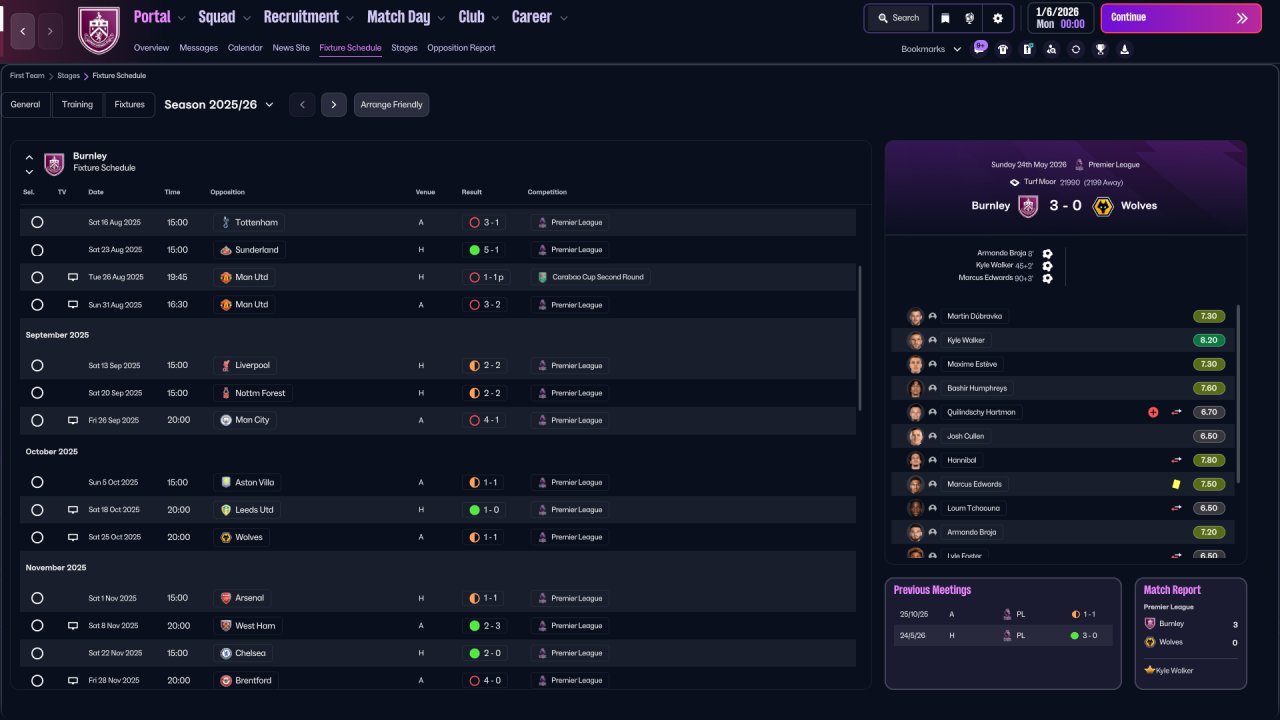
Task: Click the Liverpool club badge icon
Action: click(x=226, y=366)
